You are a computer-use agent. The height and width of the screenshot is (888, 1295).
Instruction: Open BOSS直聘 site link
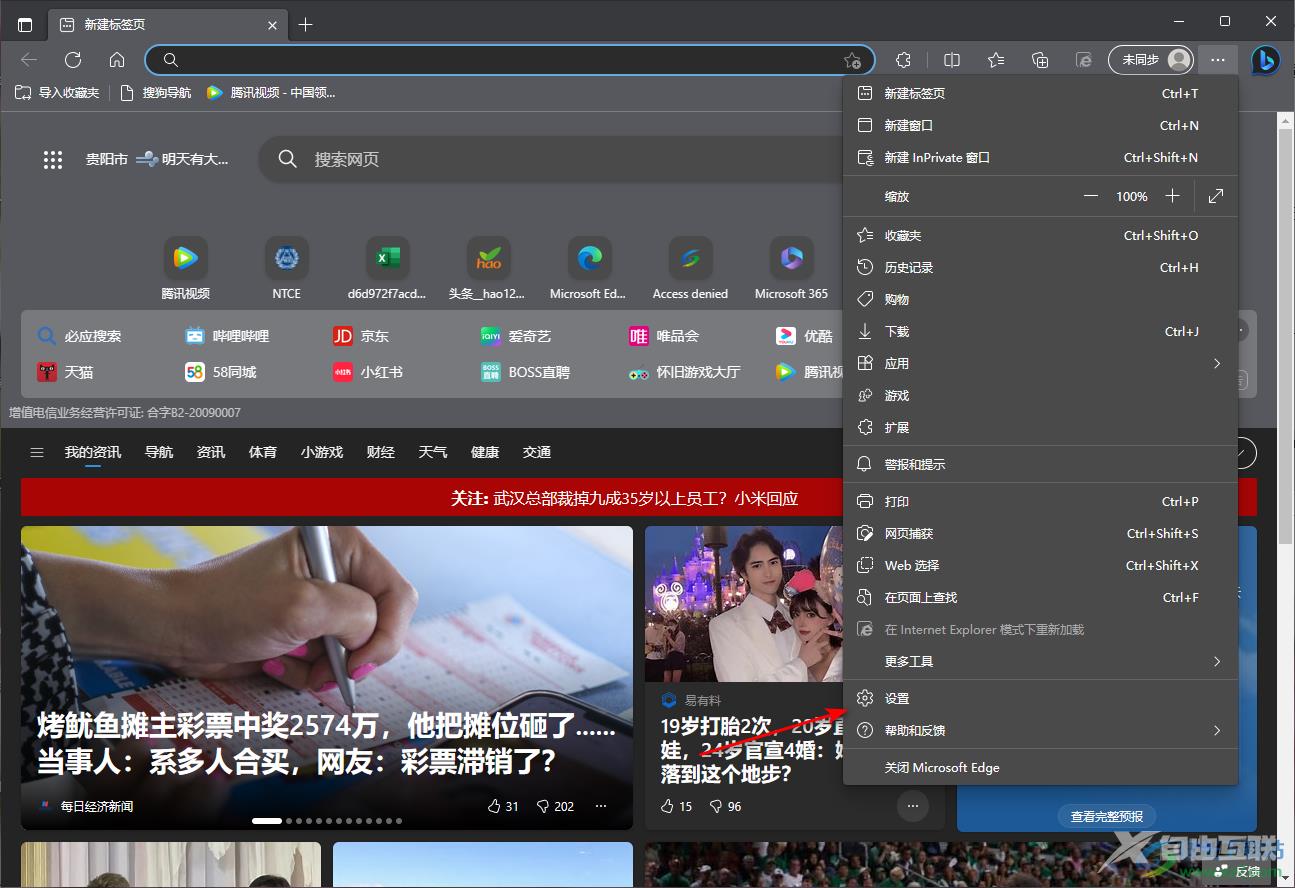coord(526,372)
